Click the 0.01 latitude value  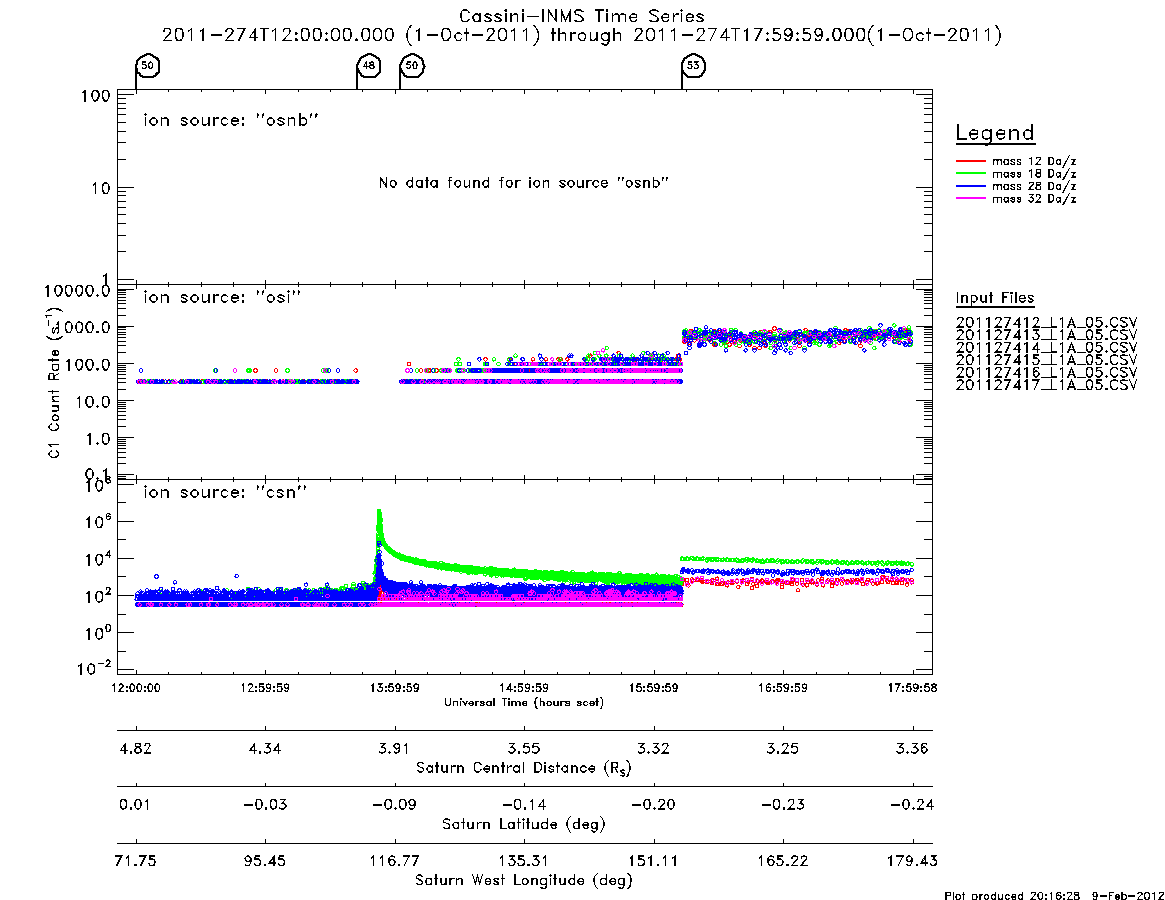pyautogui.click(x=136, y=805)
